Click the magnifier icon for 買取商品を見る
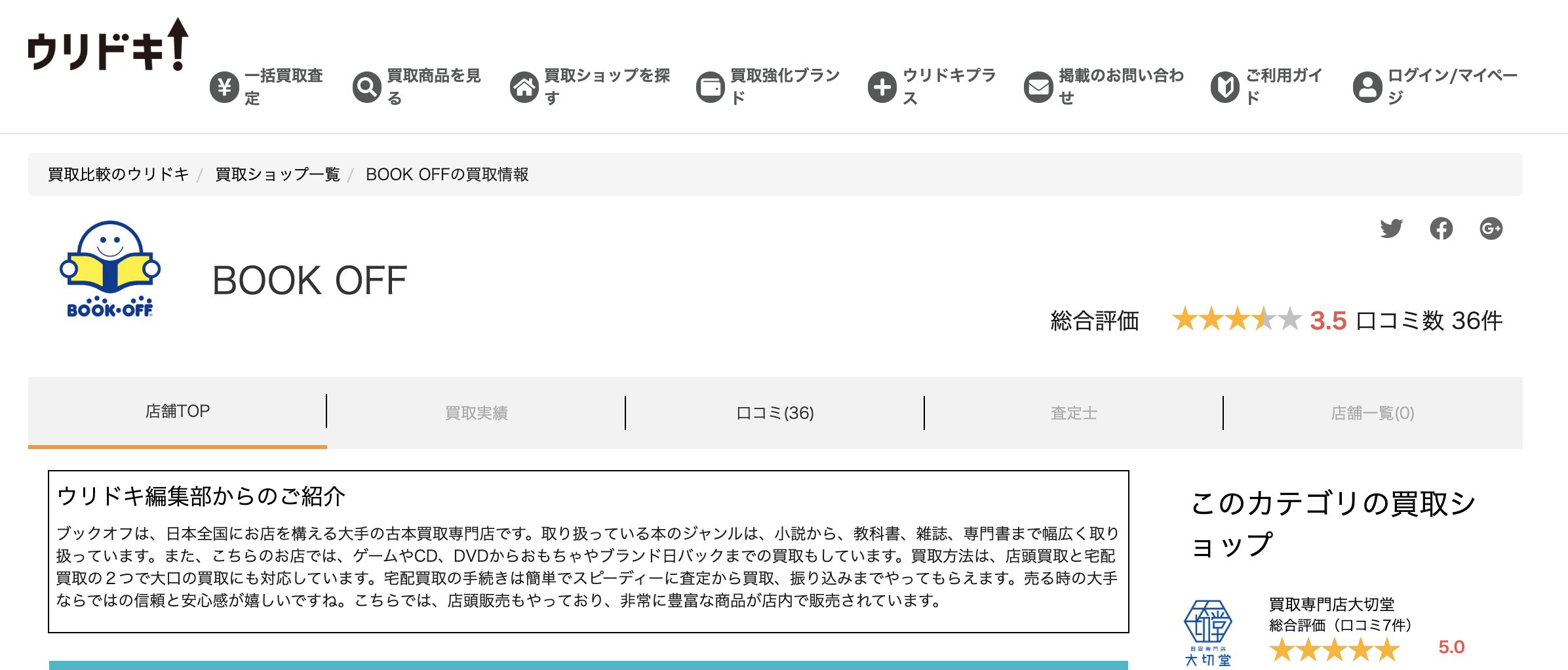This screenshot has height=670, width=1568. (x=366, y=87)
